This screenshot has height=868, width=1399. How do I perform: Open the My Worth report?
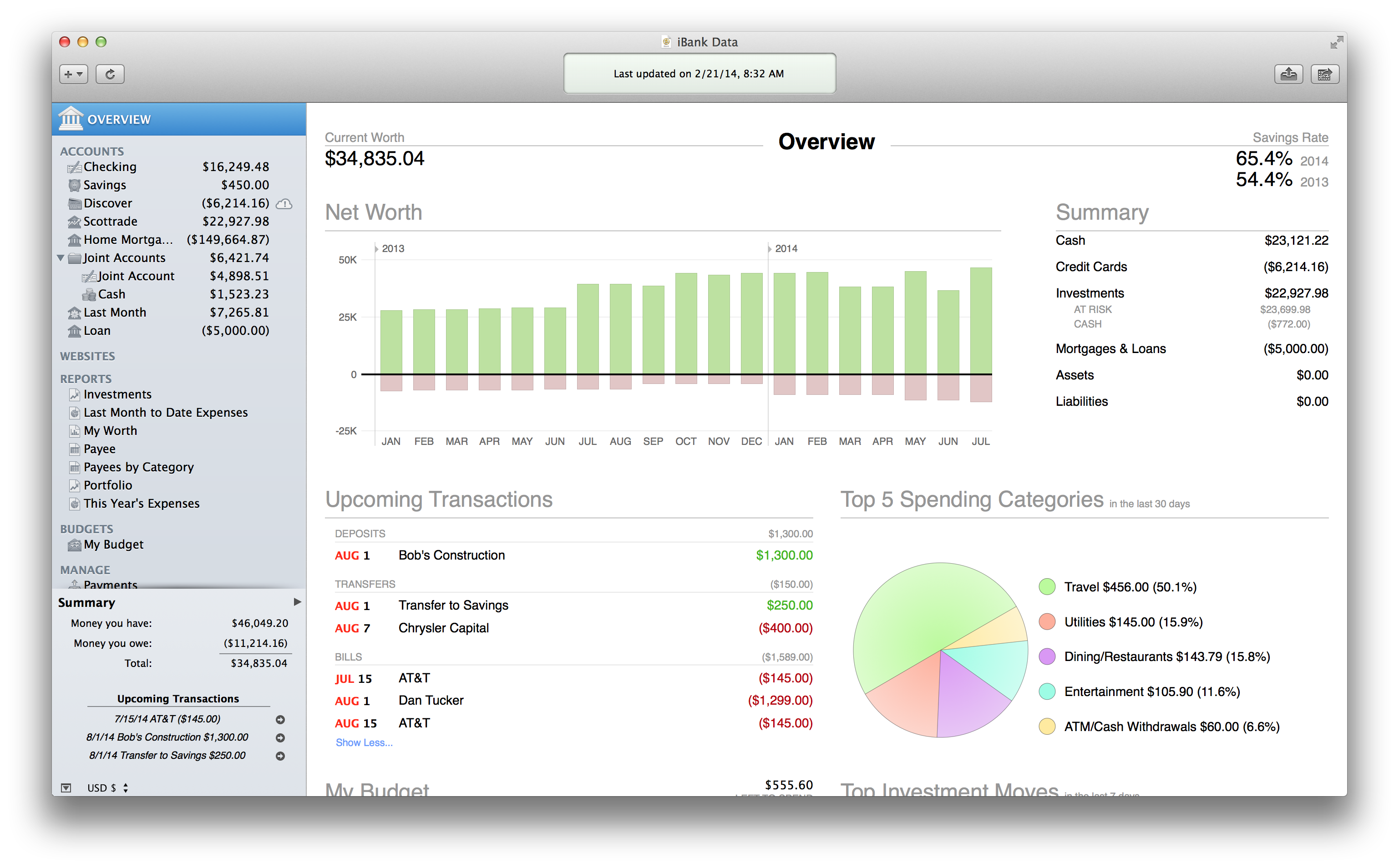coord(110,430)
